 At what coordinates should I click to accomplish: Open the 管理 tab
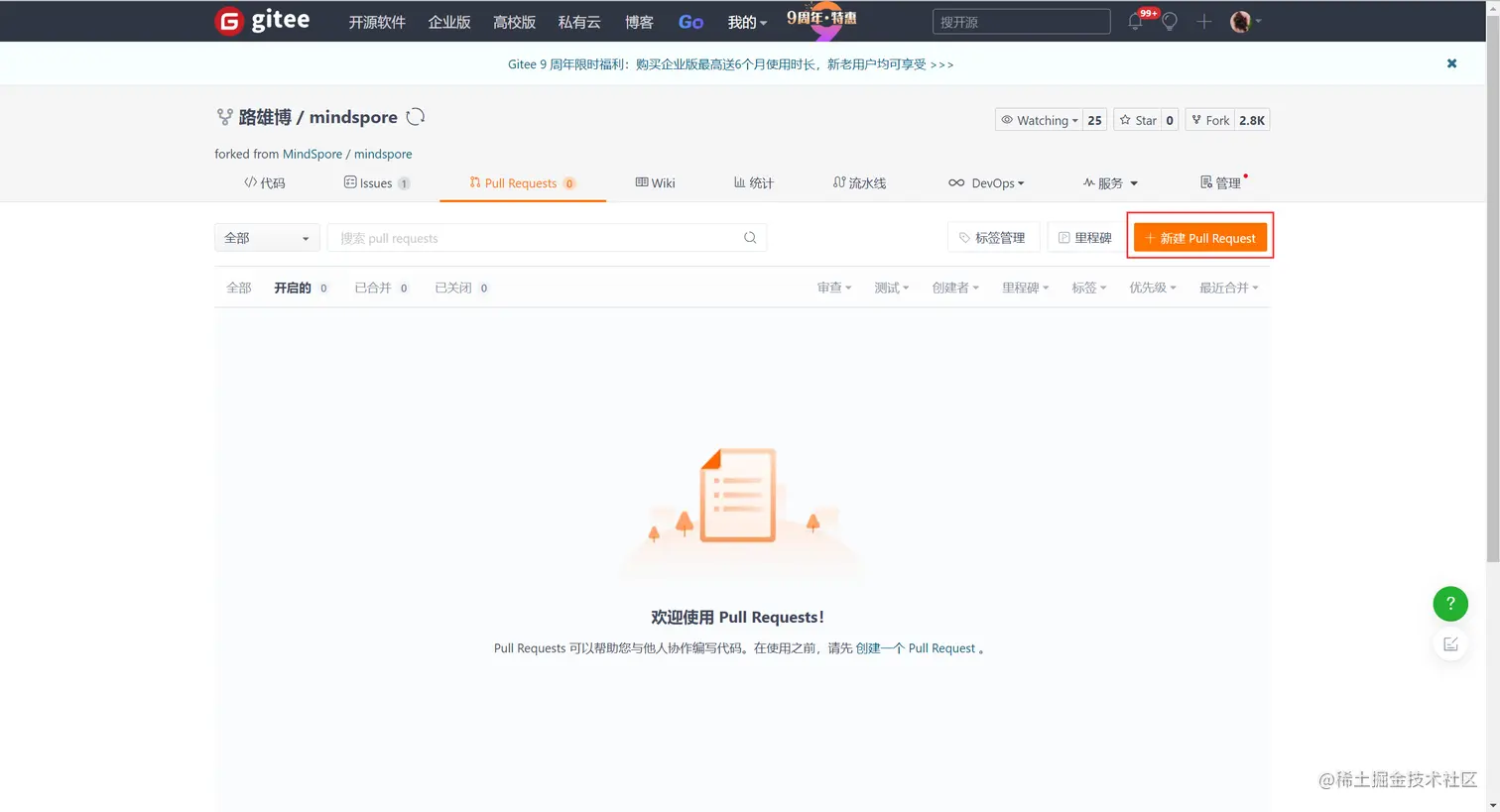(x=1221, y=182)
